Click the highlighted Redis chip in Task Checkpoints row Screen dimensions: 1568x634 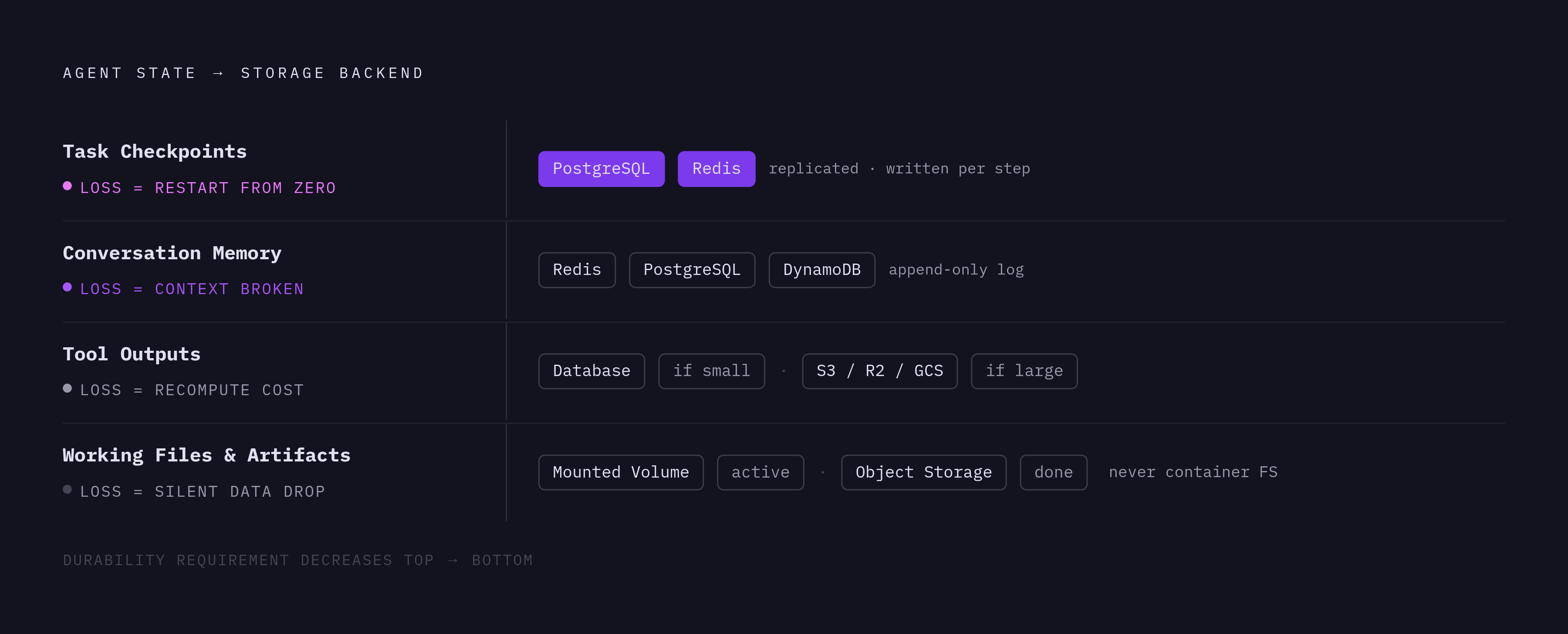pos(716,169)
